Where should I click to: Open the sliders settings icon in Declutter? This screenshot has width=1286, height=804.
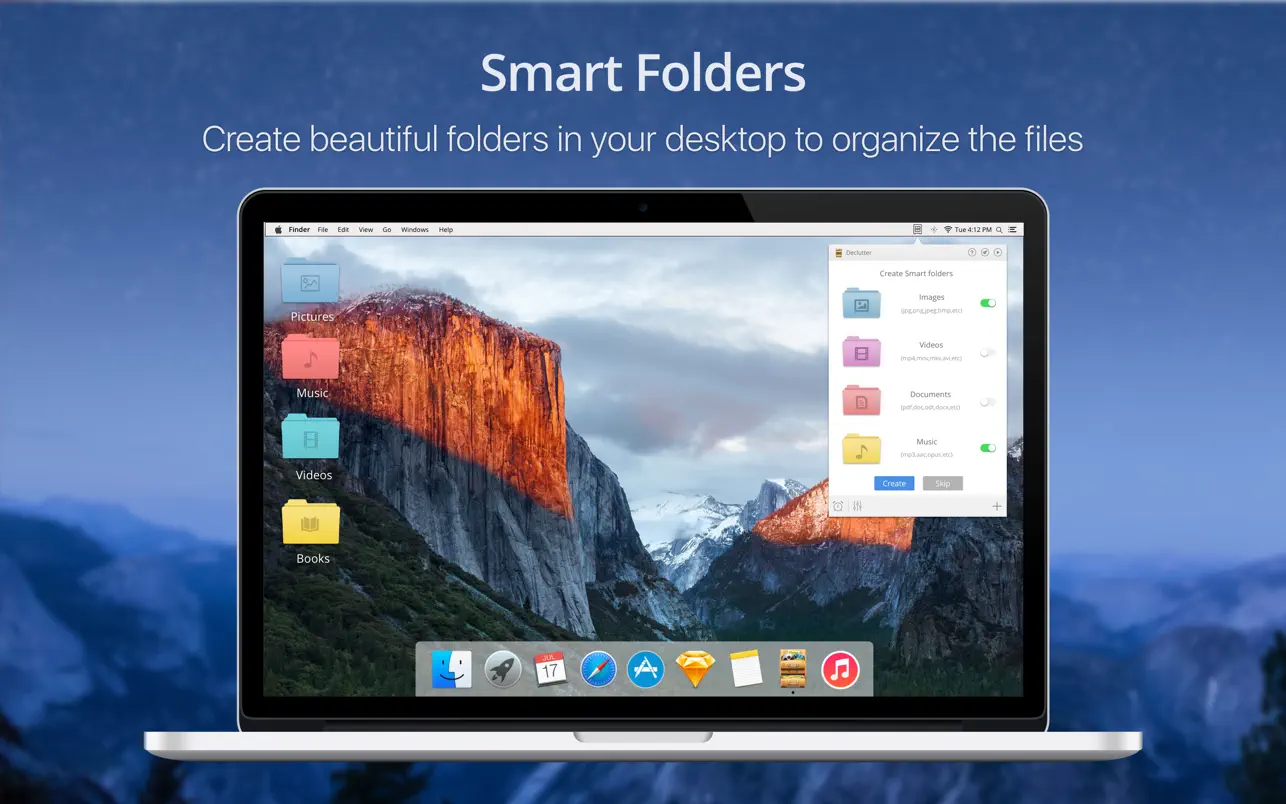(857, 506)
